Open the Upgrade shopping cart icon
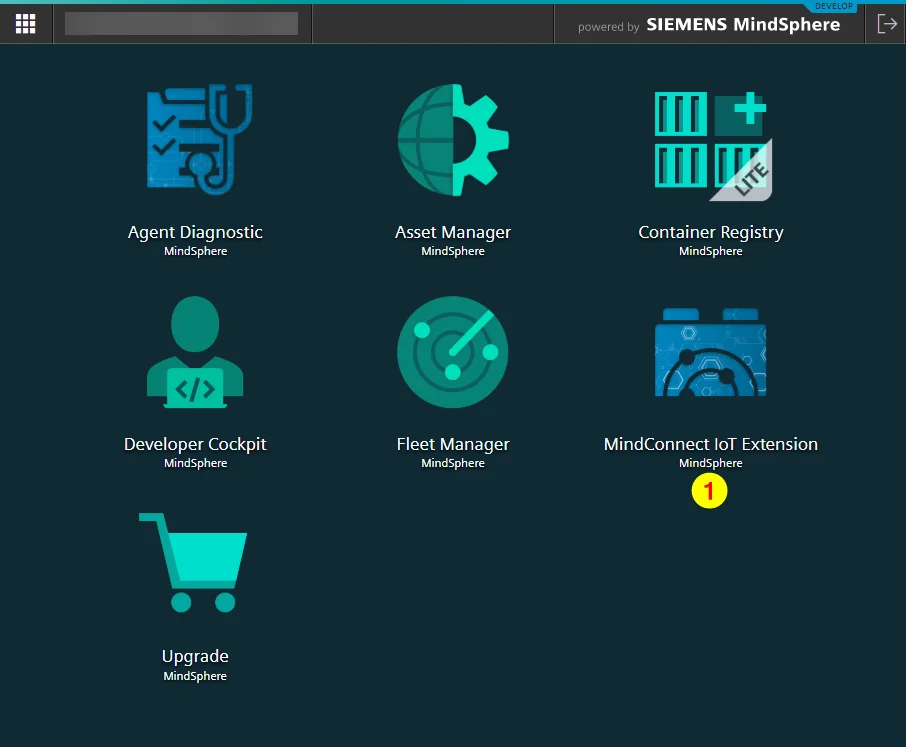 [x=193, y=563]
